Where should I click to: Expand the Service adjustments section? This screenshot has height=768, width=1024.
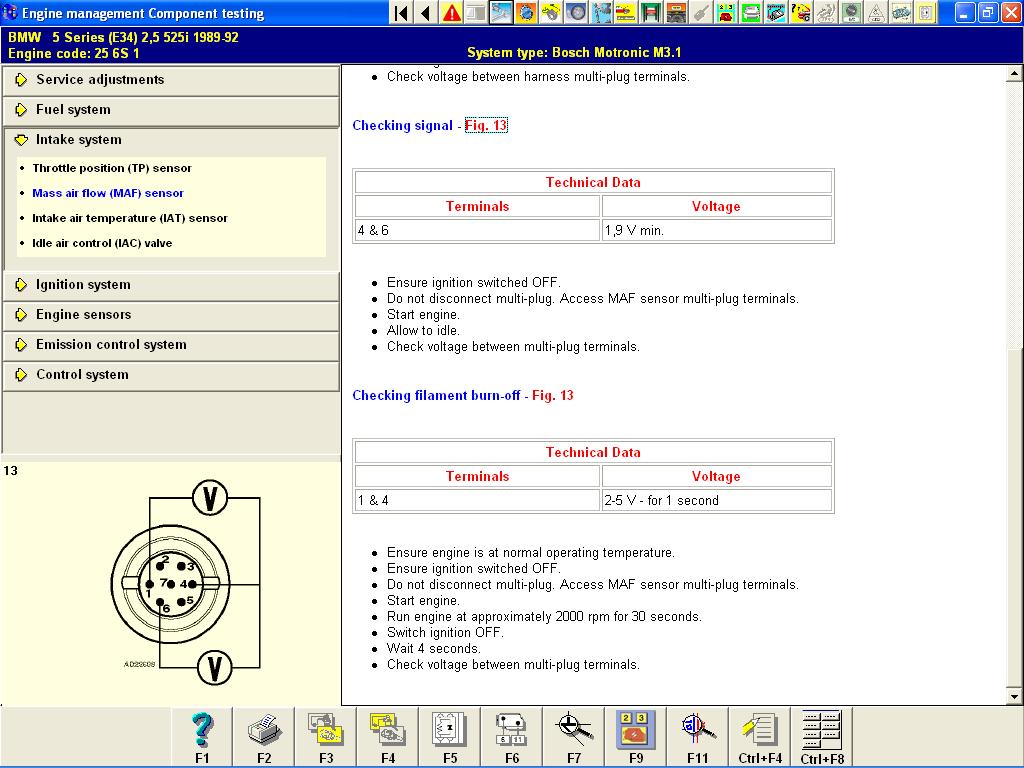pyautogui.click(x=171, y=80)
